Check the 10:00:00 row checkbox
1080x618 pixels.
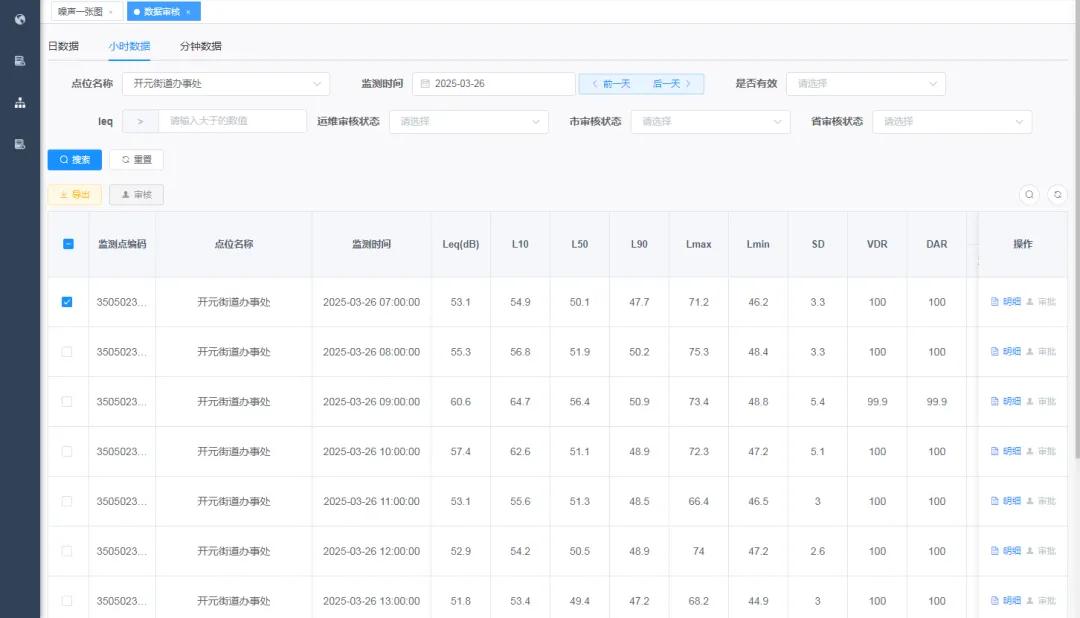(67, 451)
